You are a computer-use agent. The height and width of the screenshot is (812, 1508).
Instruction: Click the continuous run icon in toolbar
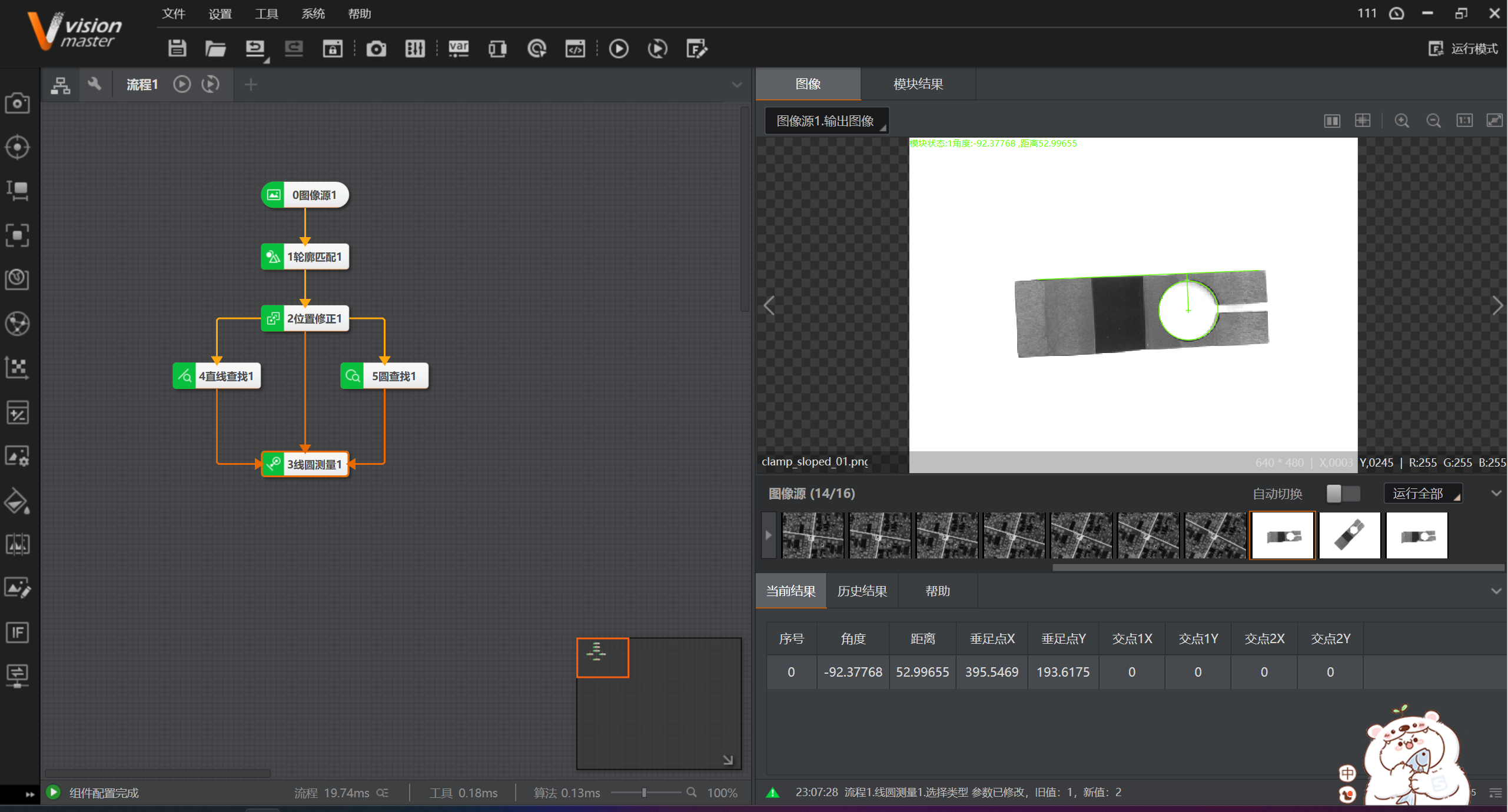(657, 48)
